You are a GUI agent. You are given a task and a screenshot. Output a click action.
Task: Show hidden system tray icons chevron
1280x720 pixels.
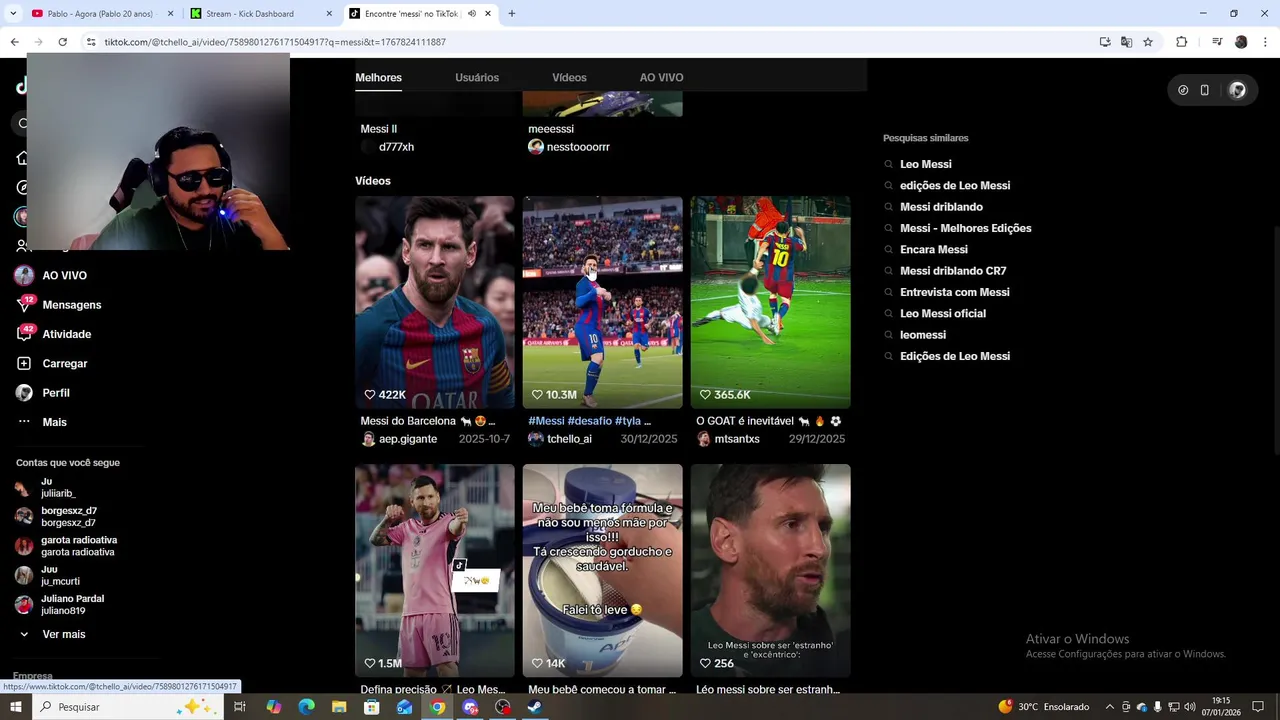pyautogui.click(x=1109, y=707)
